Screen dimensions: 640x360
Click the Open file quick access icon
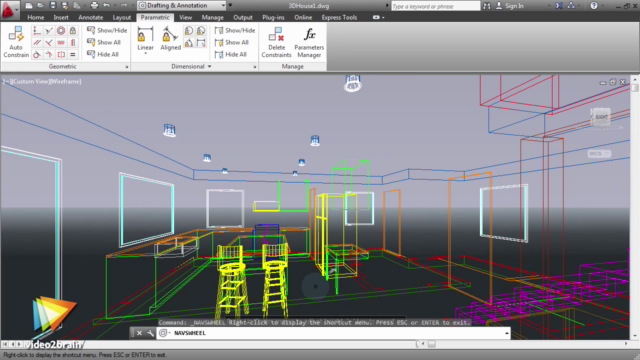[x=40, y=6]
